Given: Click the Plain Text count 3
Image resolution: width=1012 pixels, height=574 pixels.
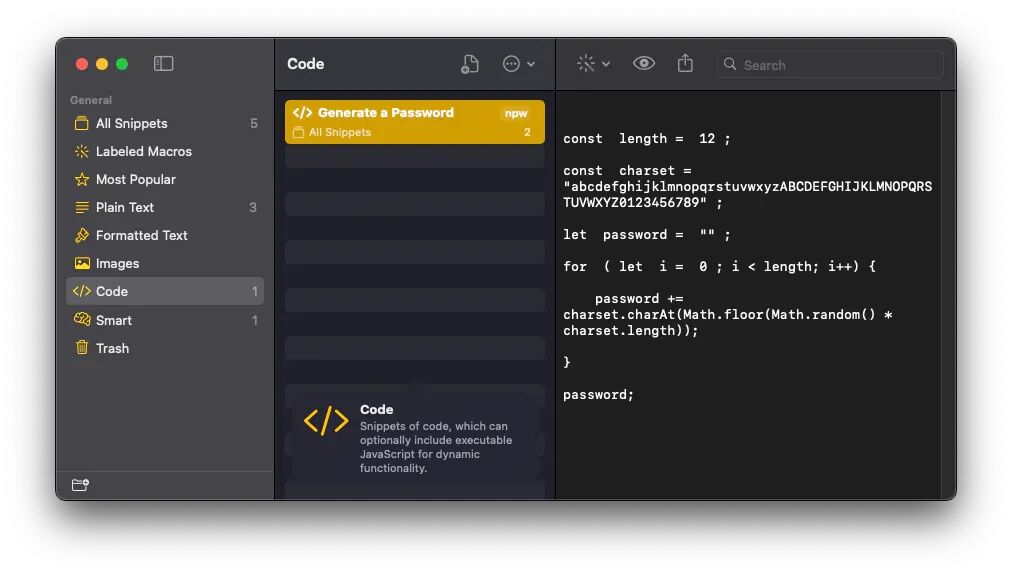Looking at the screenshot, I should pos(253,207).
